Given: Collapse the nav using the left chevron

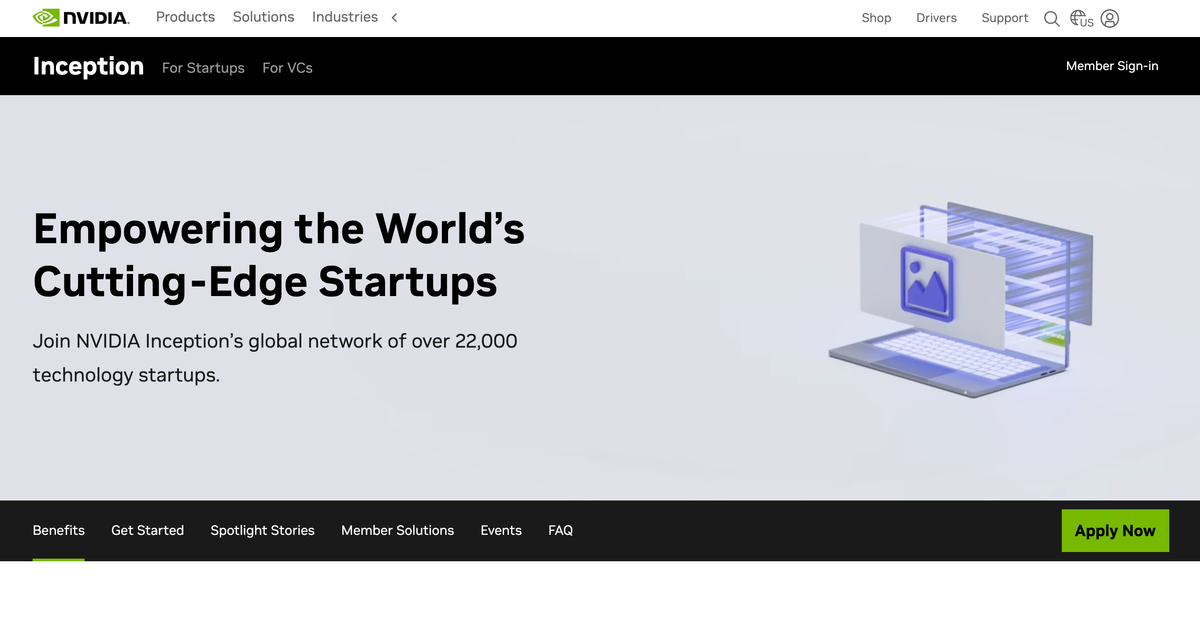Looking at the screenshot, I should (x=394, y=17).
